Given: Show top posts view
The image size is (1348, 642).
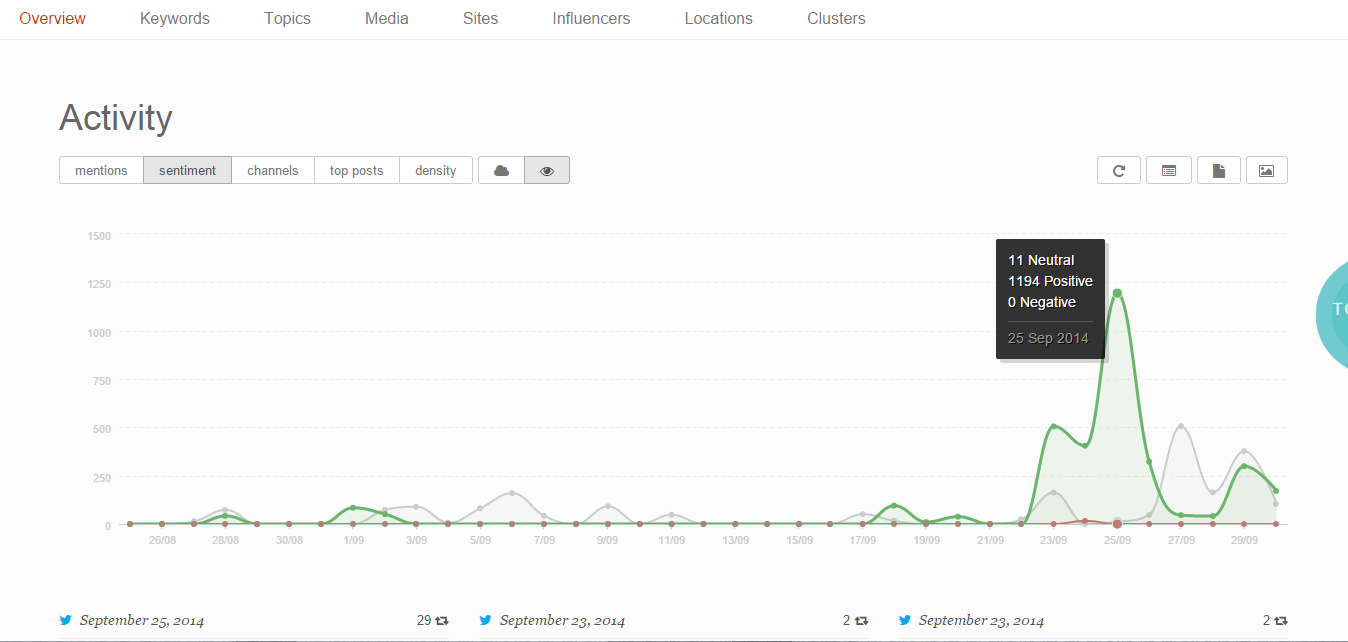Looking at the screenshot, I should click(x=357, y=170).
